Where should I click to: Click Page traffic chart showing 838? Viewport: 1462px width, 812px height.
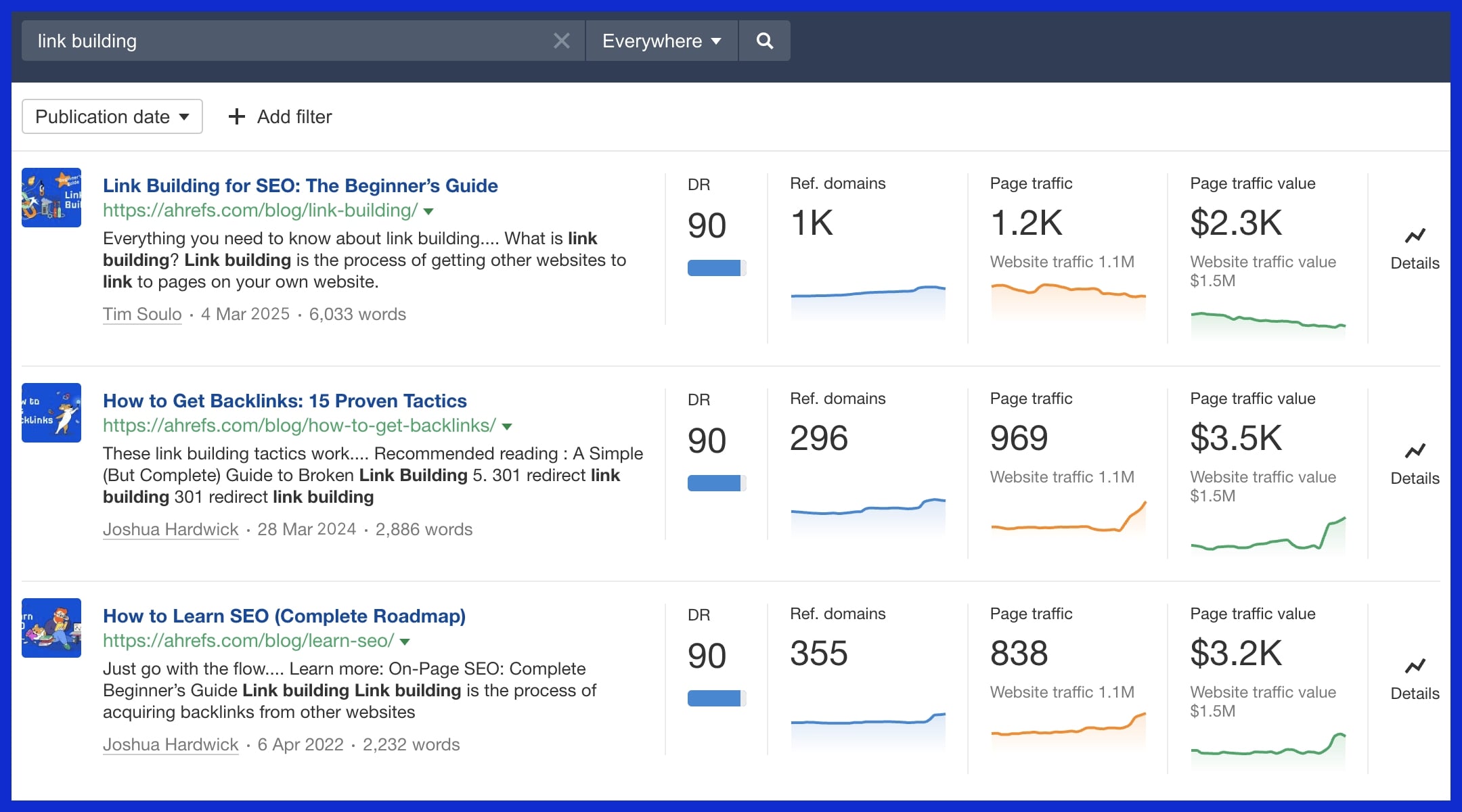click(1068, 731)
